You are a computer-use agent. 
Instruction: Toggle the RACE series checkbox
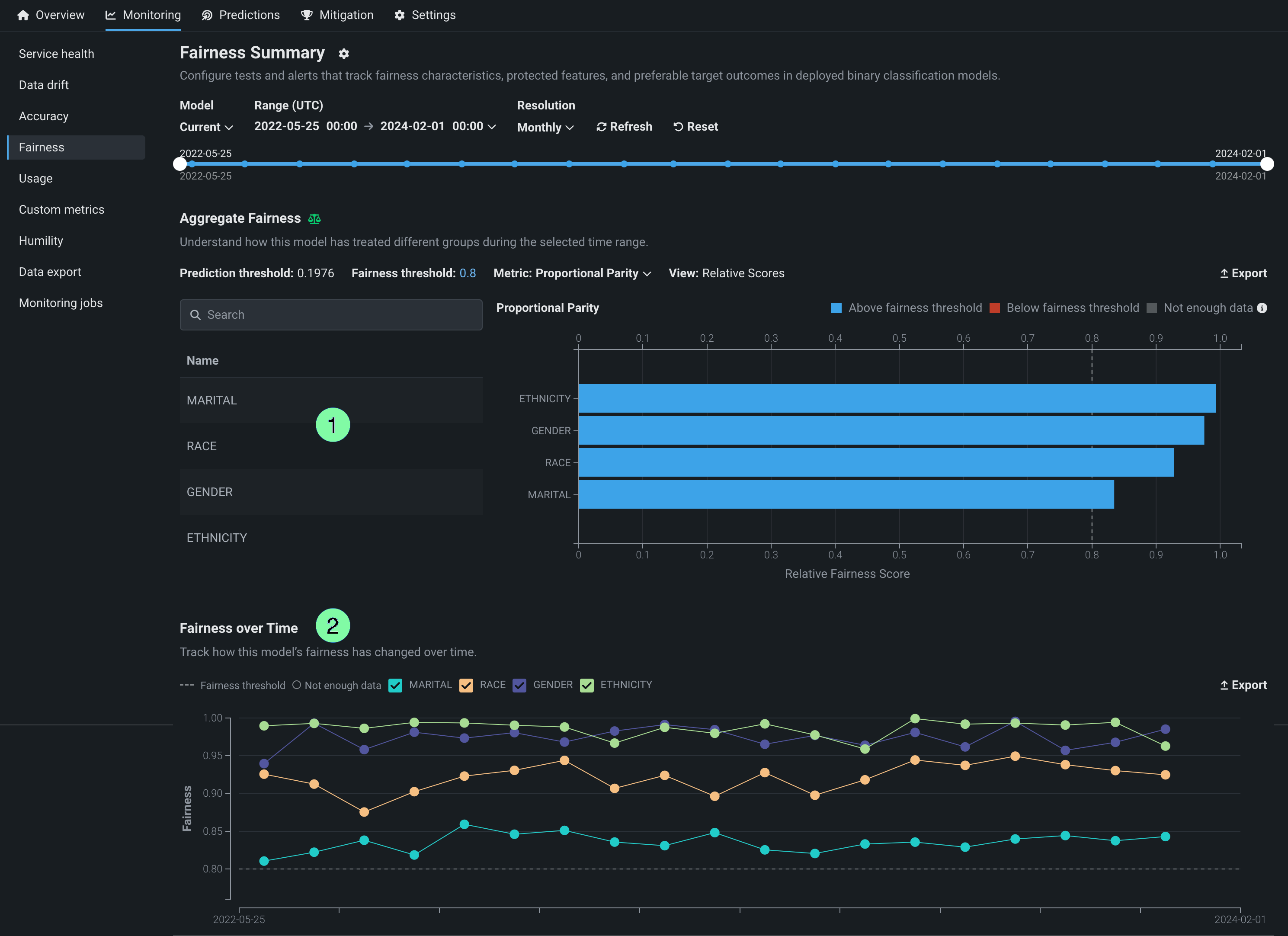coord(466,685)
